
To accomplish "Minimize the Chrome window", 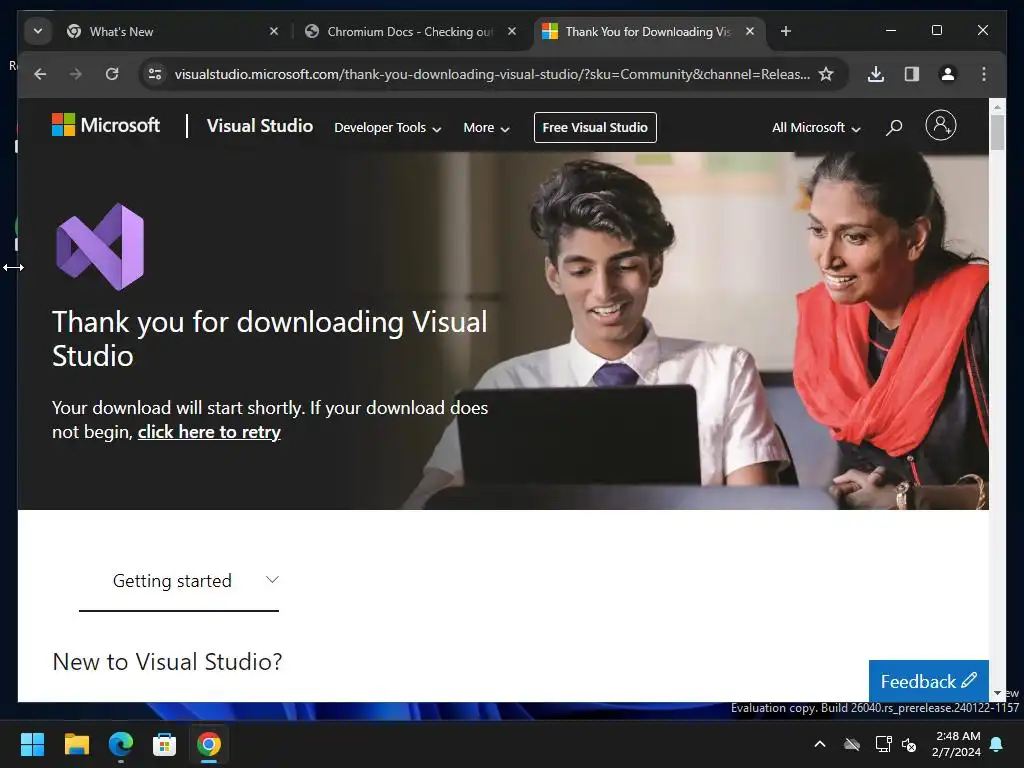I will coord(891,30).
